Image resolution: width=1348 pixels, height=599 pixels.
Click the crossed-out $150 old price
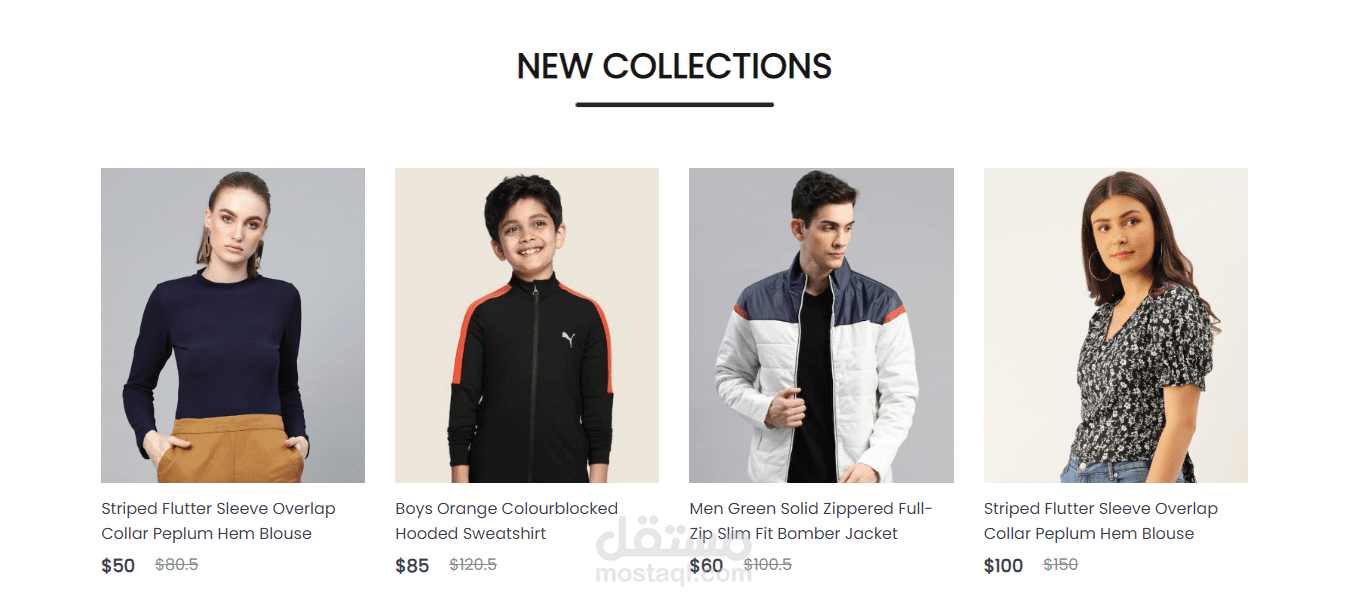pos(1061,565)
